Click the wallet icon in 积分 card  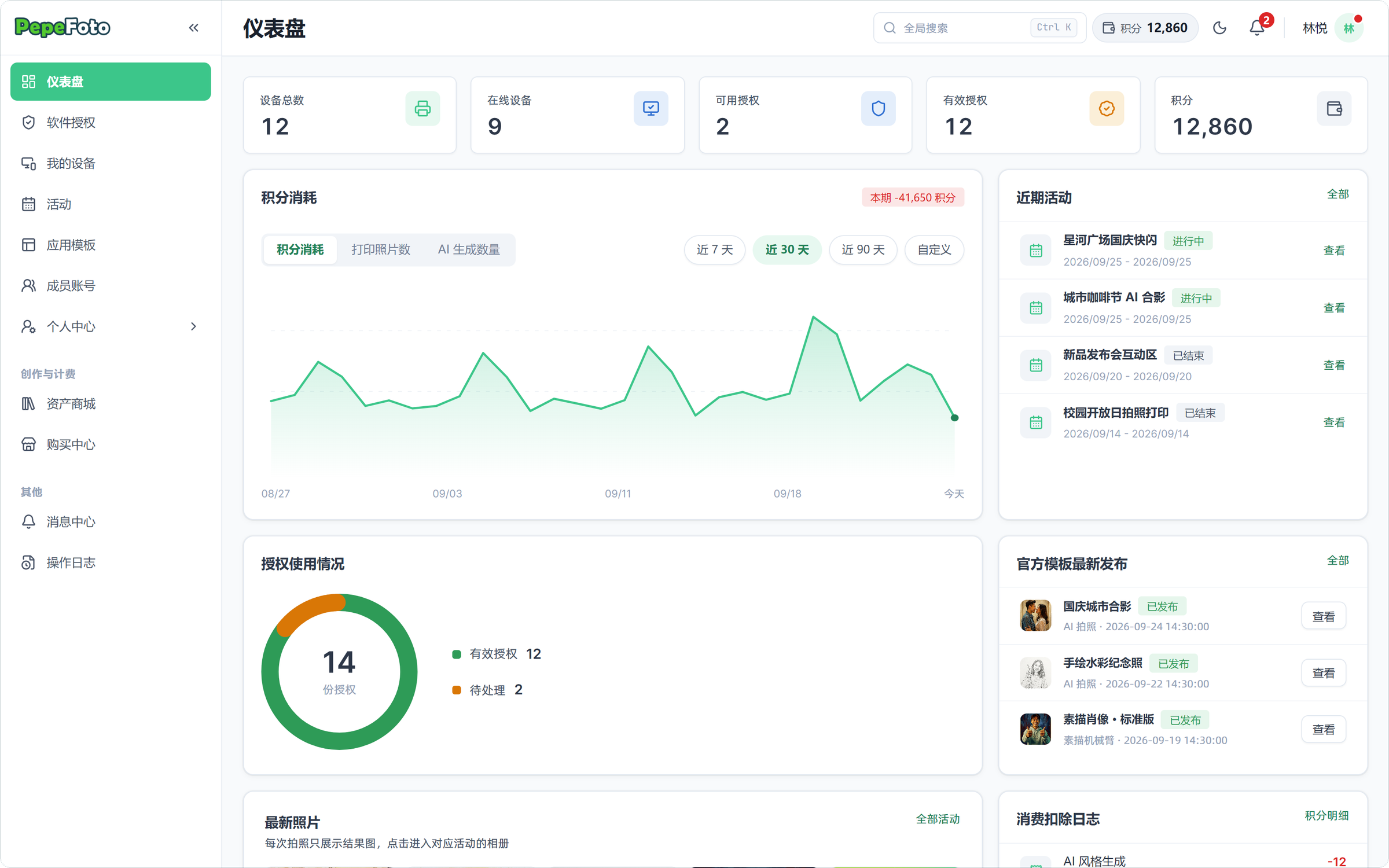[1334, 108]
